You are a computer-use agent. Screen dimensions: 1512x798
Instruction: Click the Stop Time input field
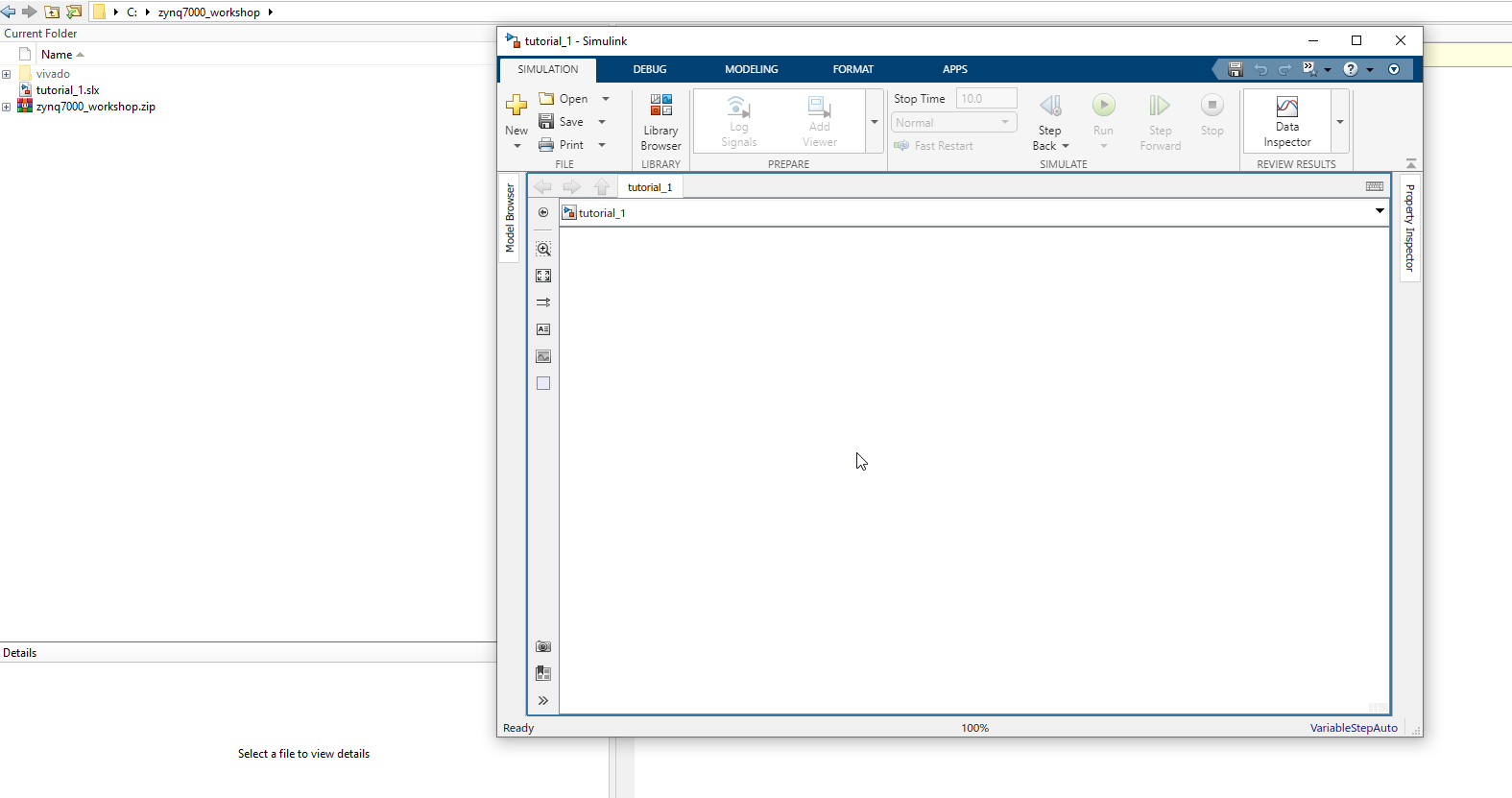986,99
